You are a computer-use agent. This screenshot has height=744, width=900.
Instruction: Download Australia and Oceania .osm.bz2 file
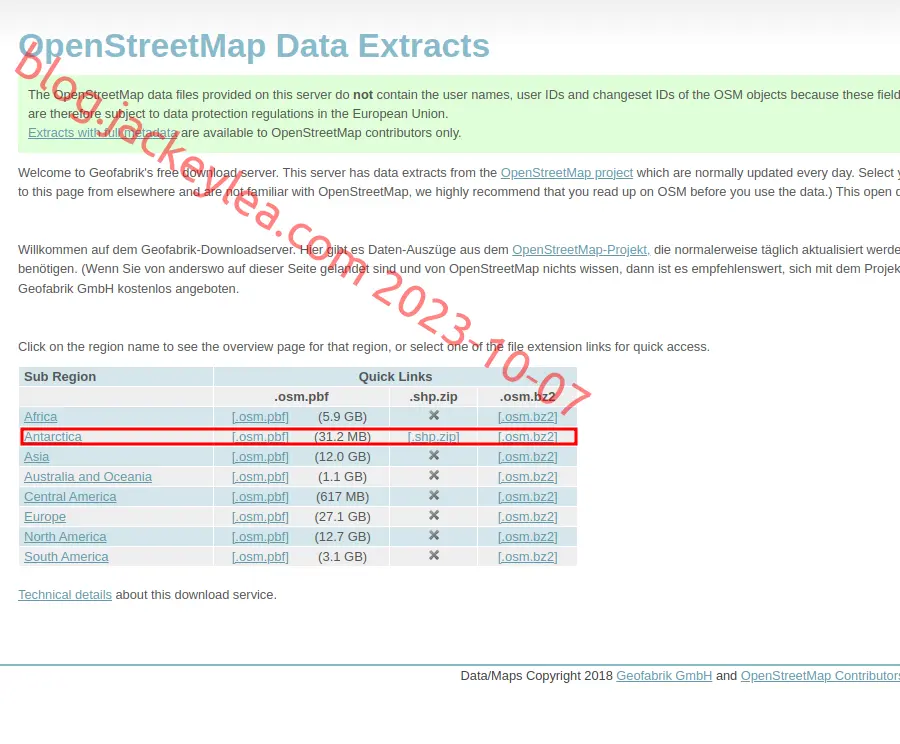pyautogui.click(x=527, y=477)
